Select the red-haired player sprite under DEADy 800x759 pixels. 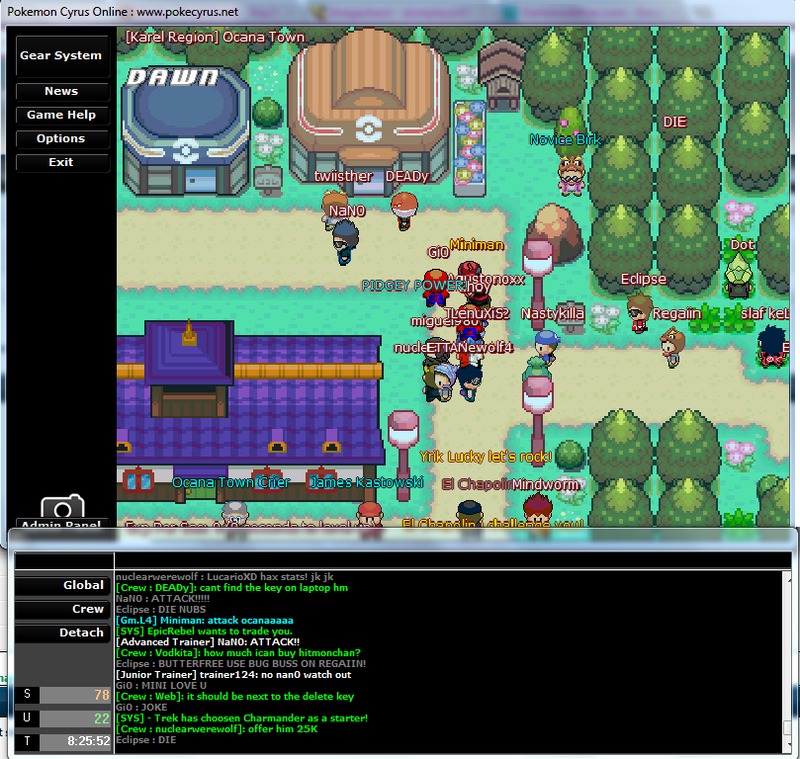[x=404, y=210]
